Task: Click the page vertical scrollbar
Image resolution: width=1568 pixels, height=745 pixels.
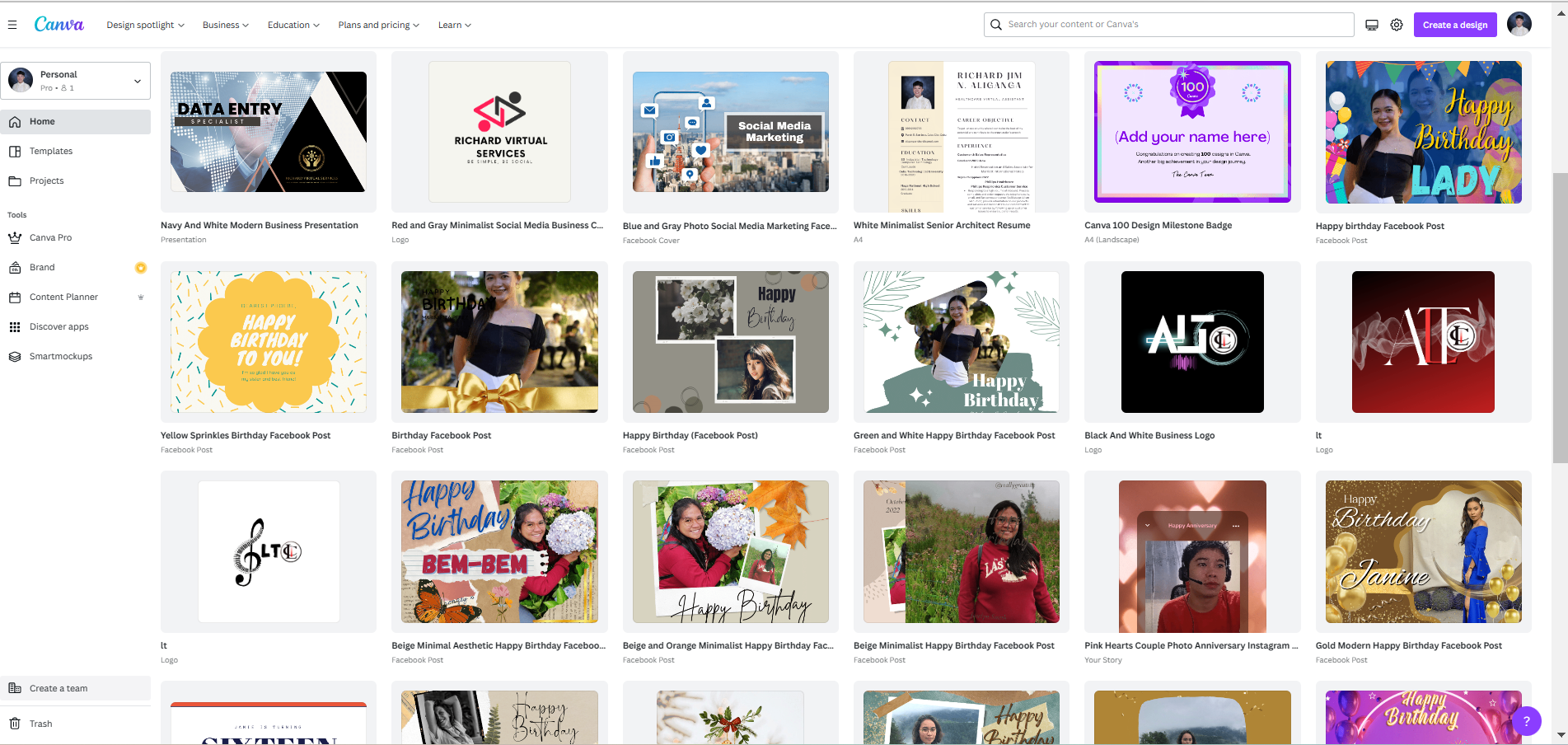Action: pos(1560,317)
